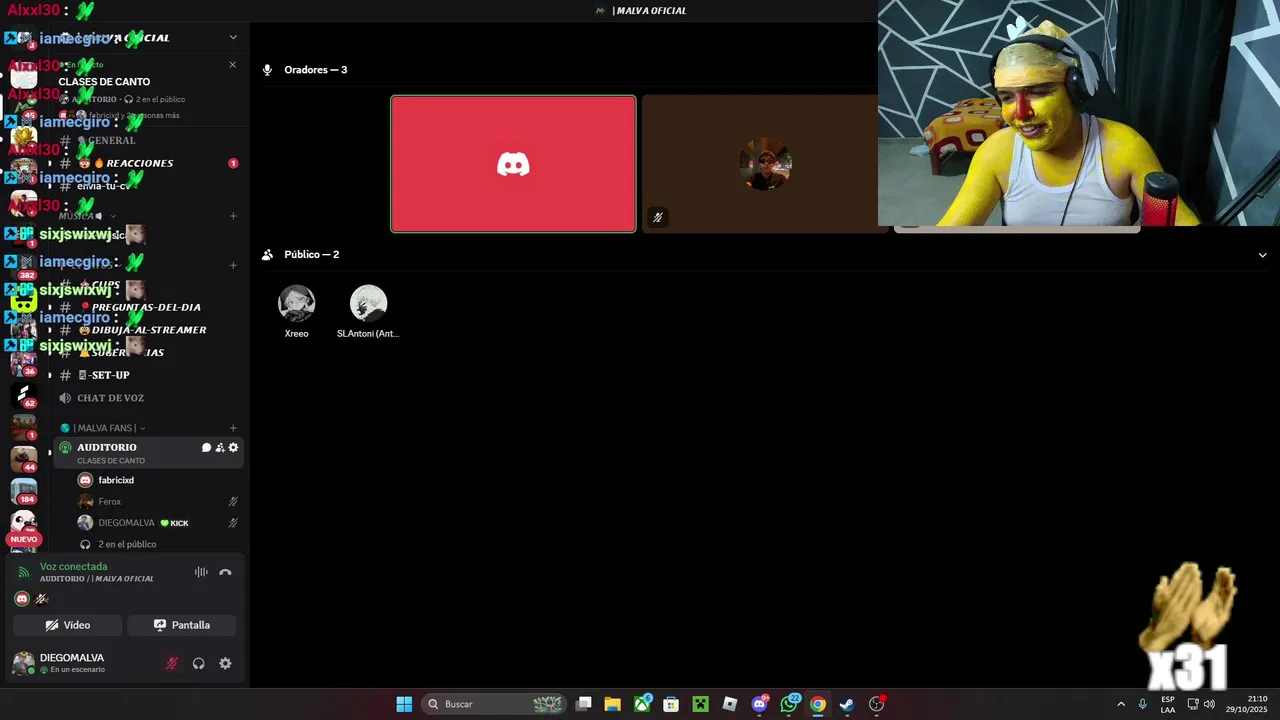
Task: Show hidden system tray icons
Action: [1120, 704]
